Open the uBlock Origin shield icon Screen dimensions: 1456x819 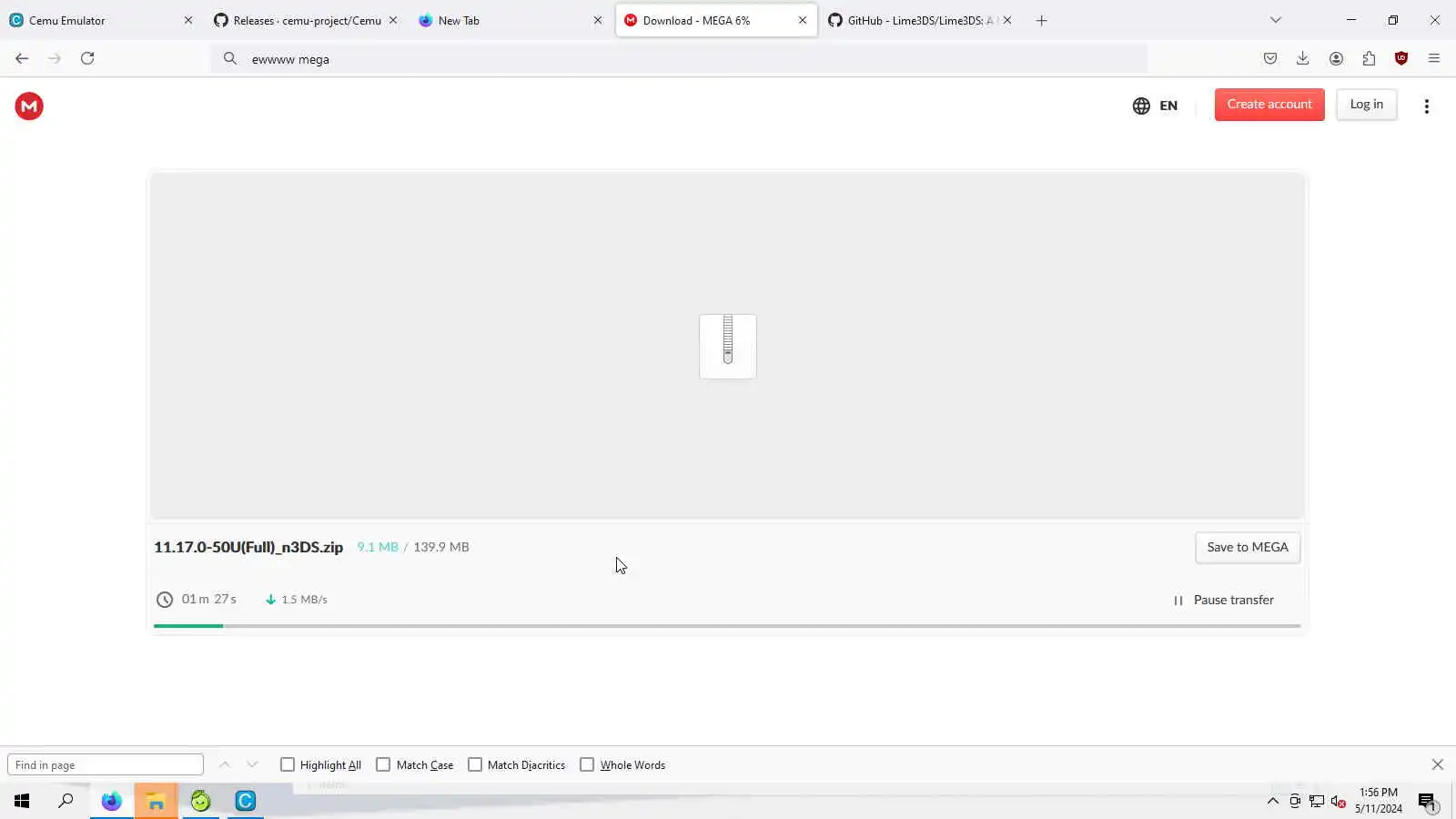point(1401,58)
